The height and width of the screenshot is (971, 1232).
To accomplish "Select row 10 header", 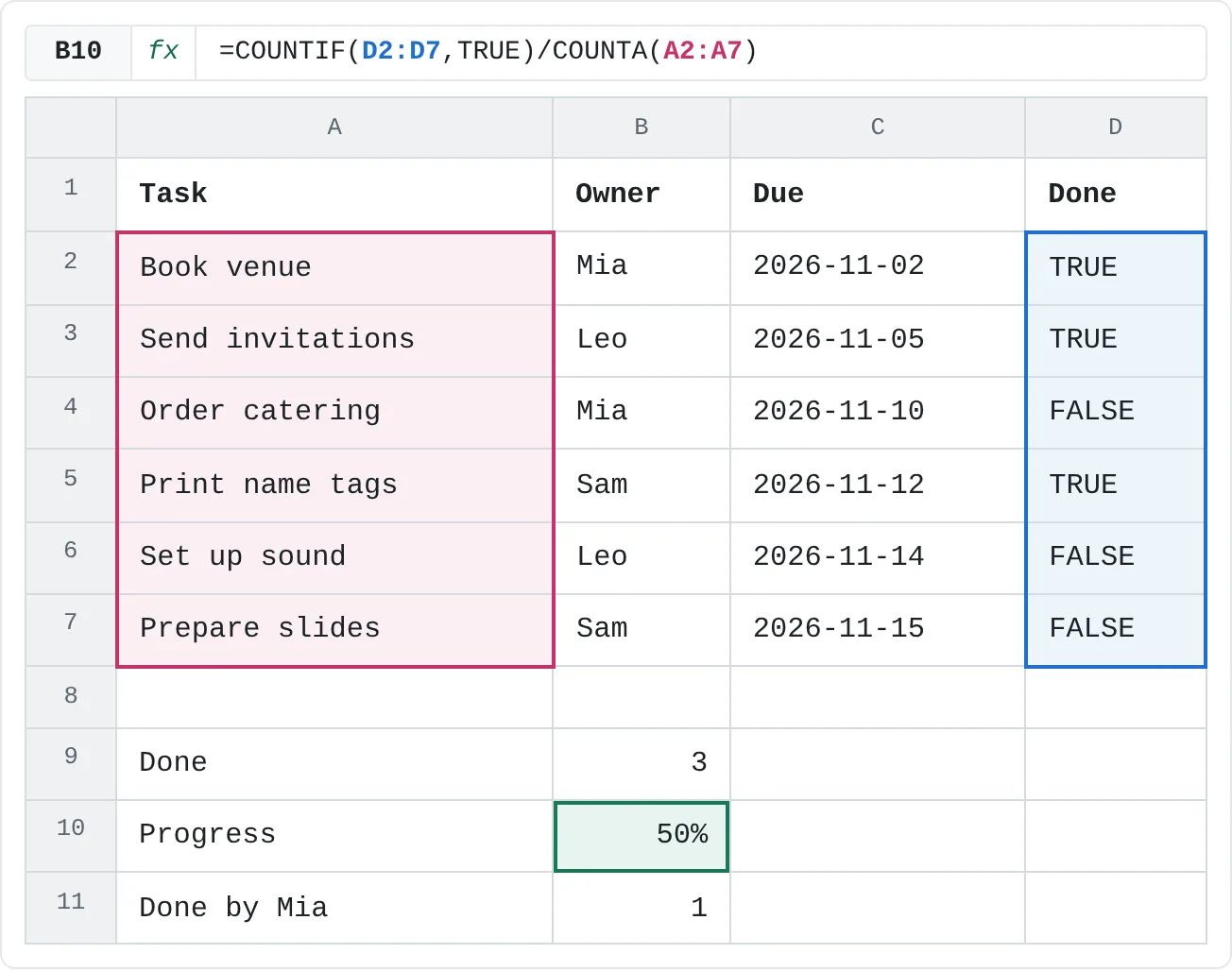I will [x=71, y=836].
